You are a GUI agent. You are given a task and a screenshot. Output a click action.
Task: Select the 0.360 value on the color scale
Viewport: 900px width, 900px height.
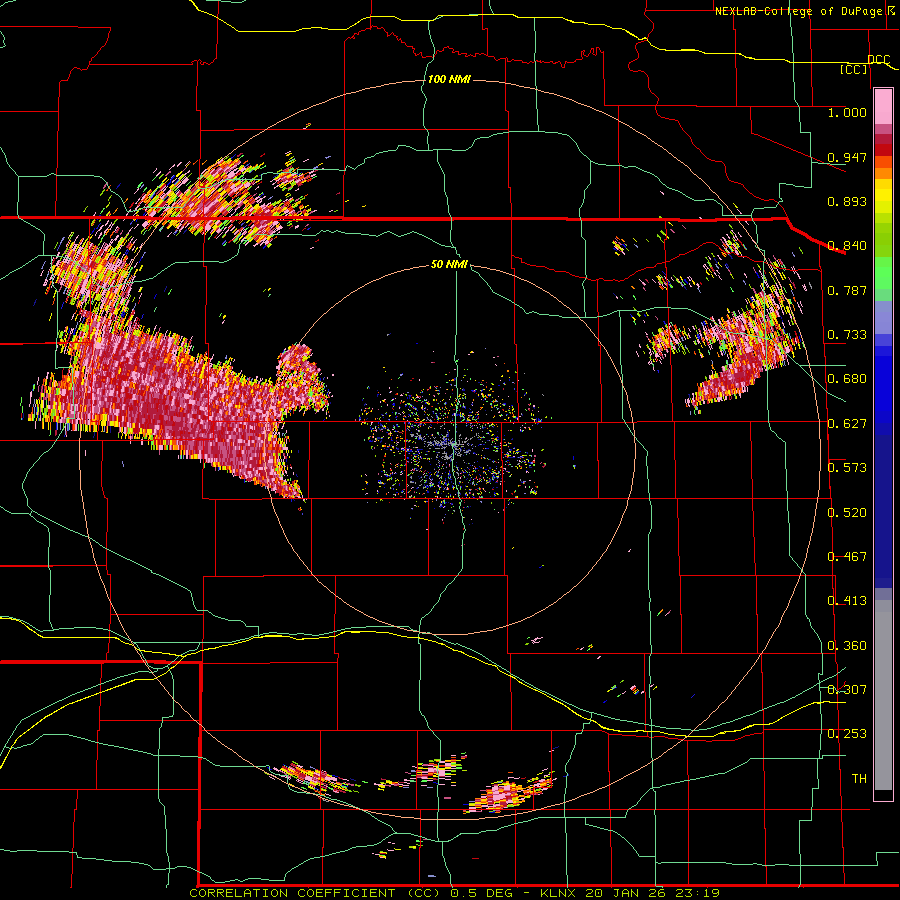(847, 646)
